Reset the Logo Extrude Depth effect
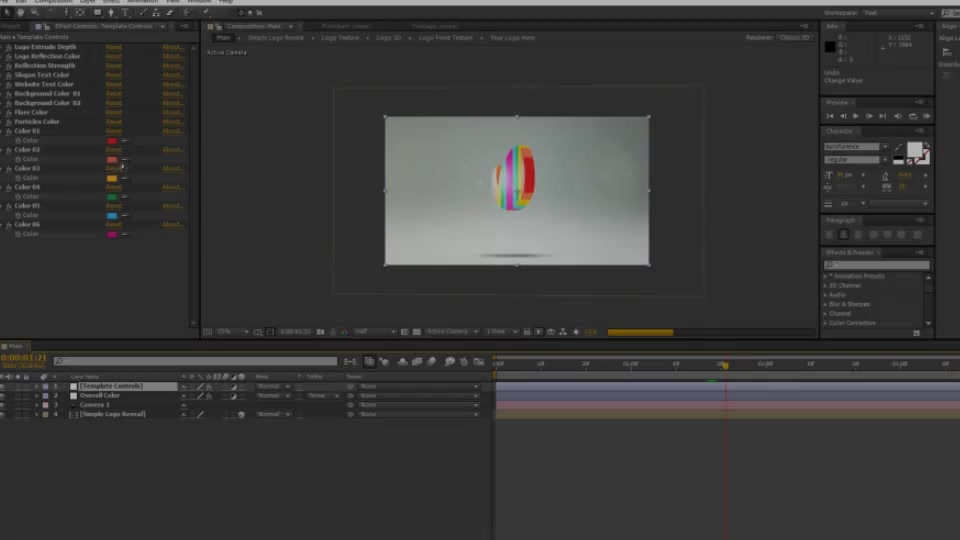 point(113,47)
